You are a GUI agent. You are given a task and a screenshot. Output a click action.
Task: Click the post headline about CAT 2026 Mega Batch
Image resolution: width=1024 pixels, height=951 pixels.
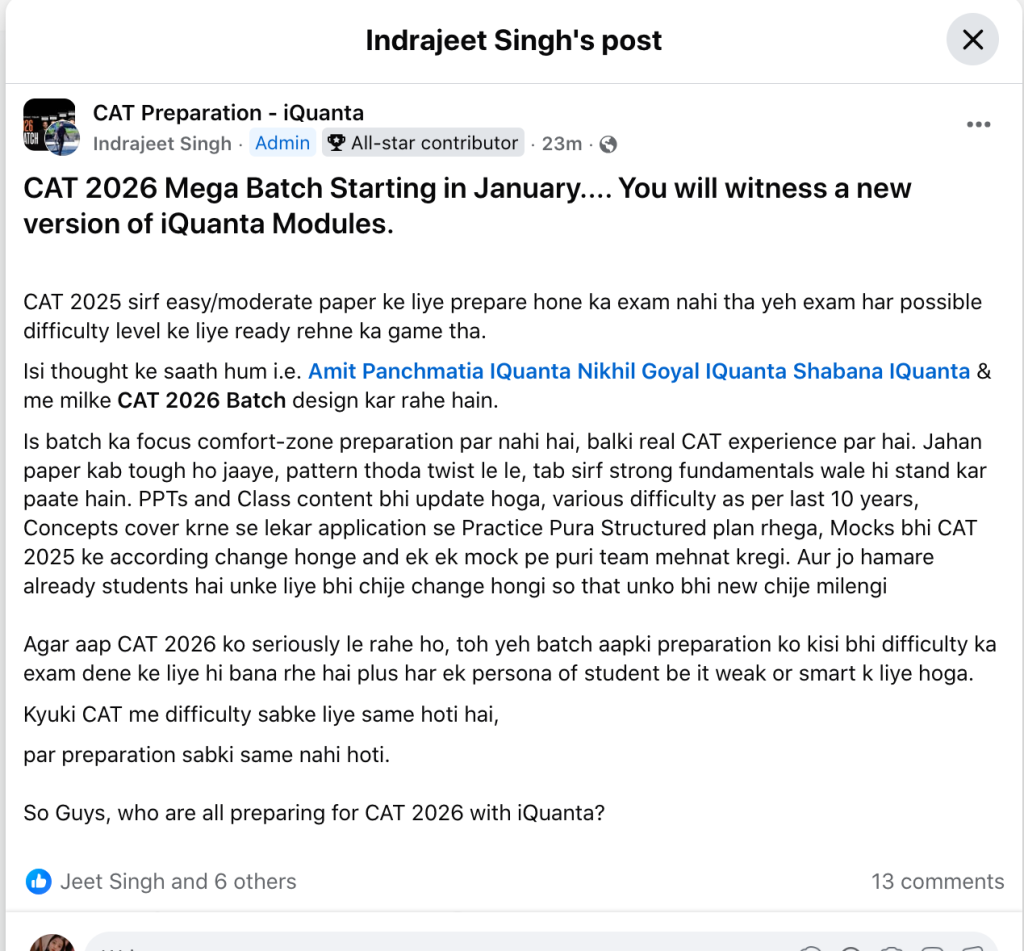coord(467,205)
